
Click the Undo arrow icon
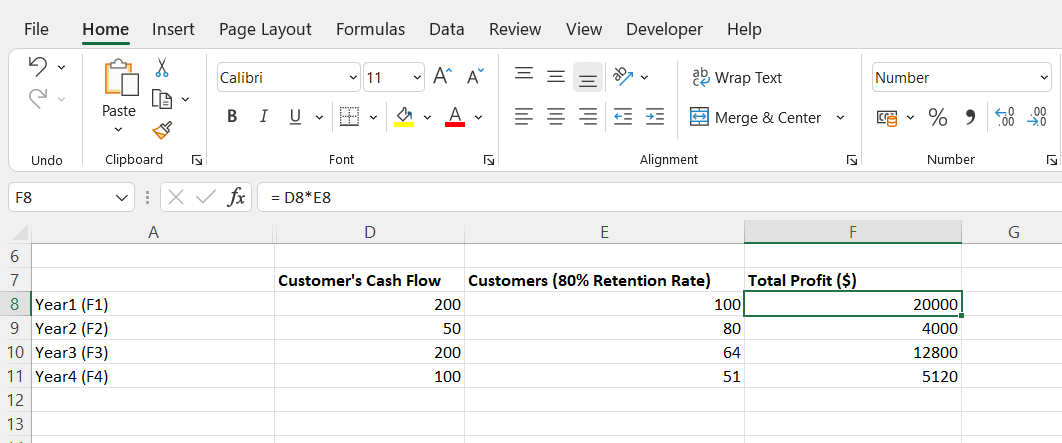(38, 66)
